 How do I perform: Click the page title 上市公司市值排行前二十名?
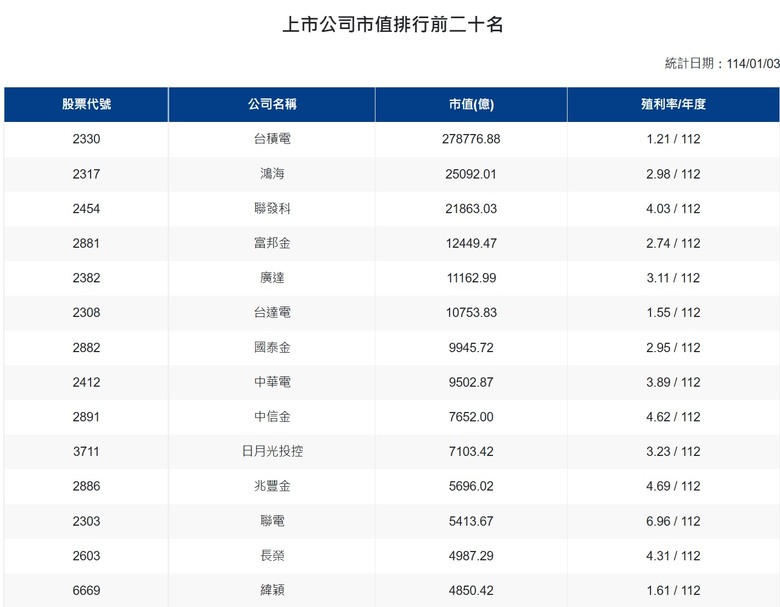pyautogui.click(x=392, y=24)
